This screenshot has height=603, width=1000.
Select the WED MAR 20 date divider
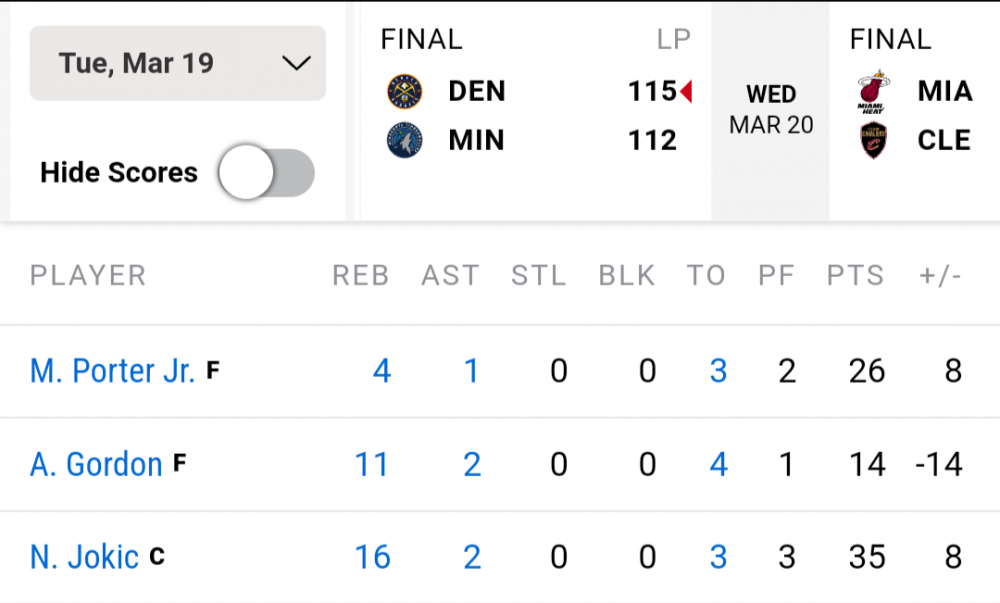[x=770, y=110]
